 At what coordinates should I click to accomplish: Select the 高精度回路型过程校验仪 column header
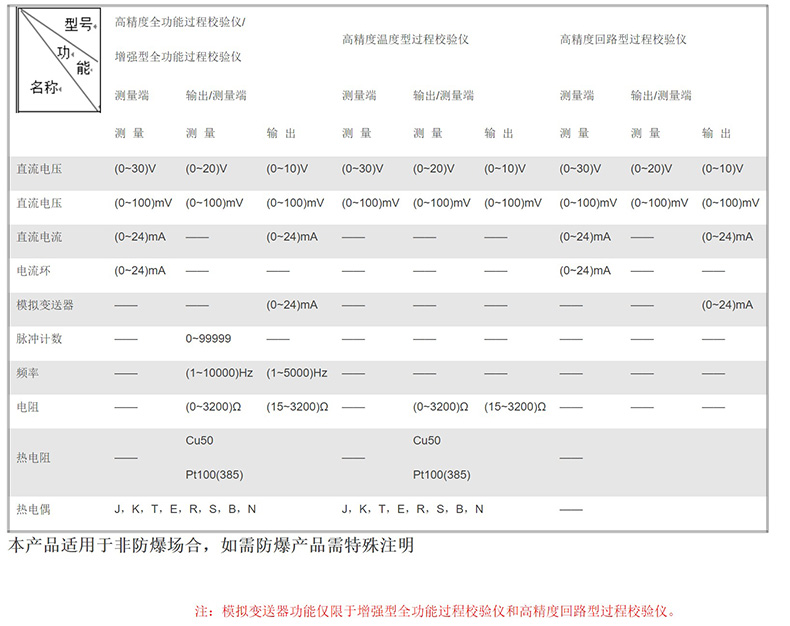(623, 39)
